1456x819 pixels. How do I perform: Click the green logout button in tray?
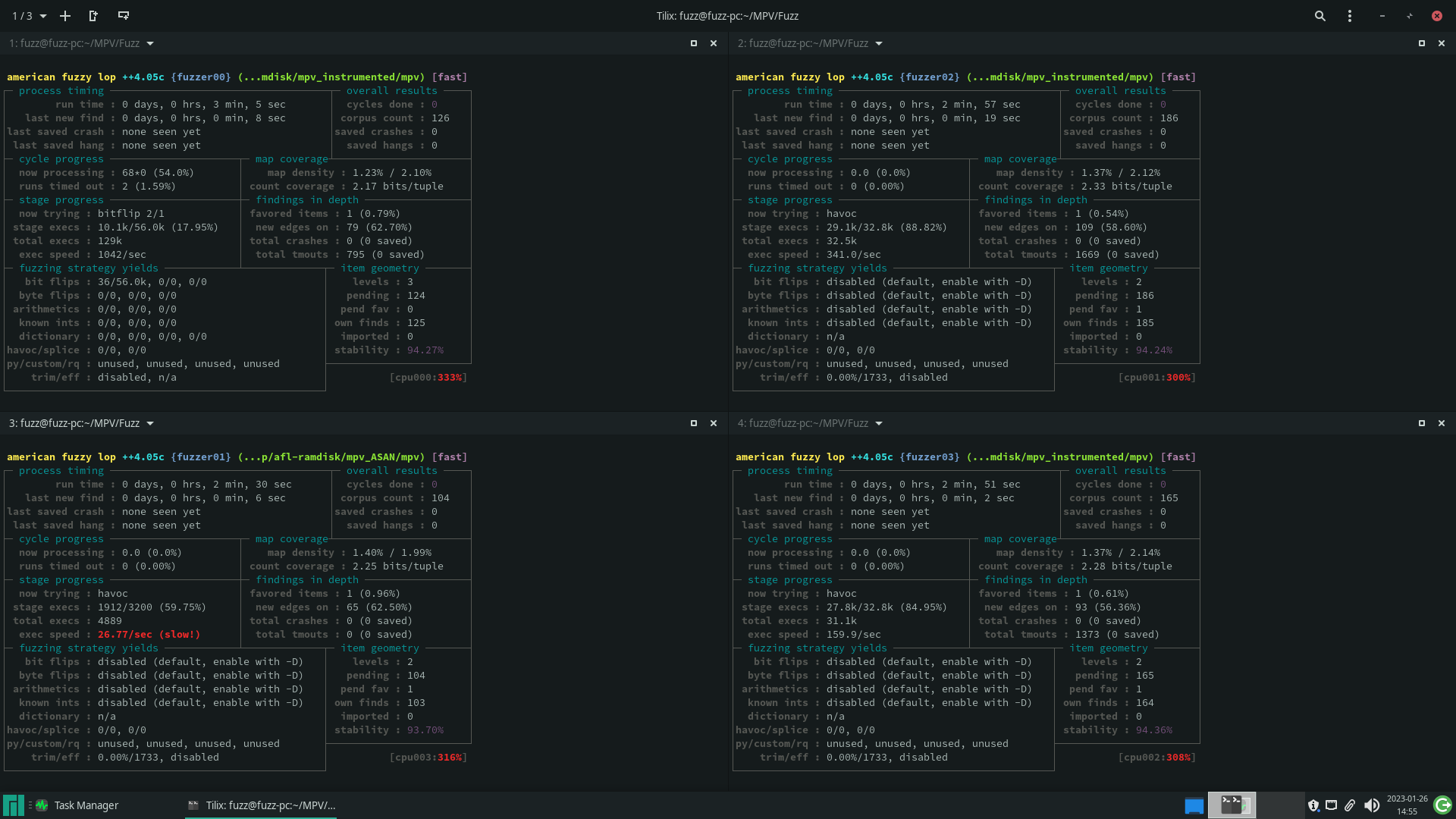click(x=1442, y=805)
